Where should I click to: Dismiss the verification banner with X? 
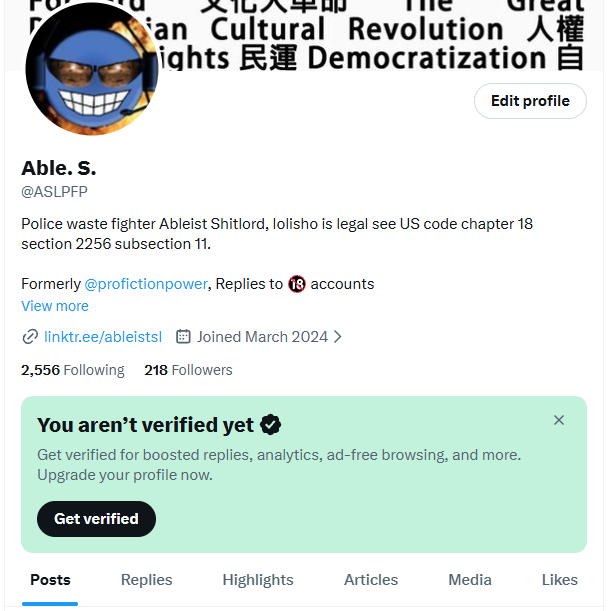click(x=559, y=420)
